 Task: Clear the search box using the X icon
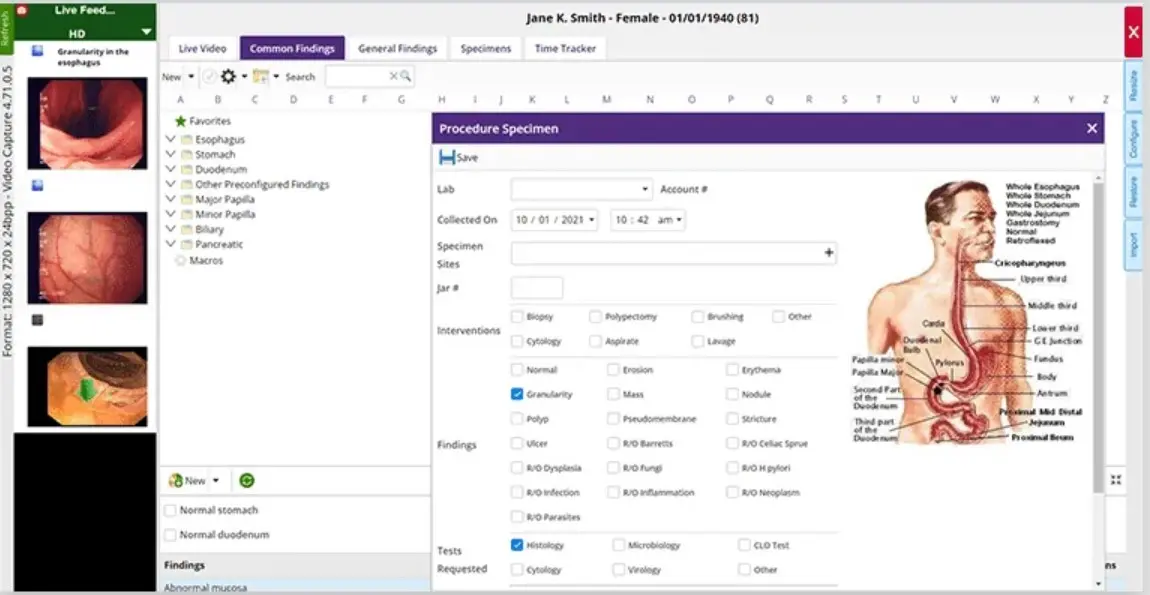[393, 76]
